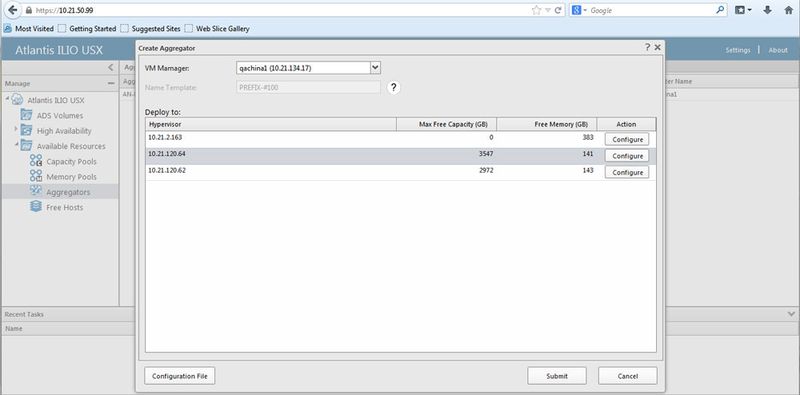
Task: Bookmark page with star icon
Action: pos(536,10)
